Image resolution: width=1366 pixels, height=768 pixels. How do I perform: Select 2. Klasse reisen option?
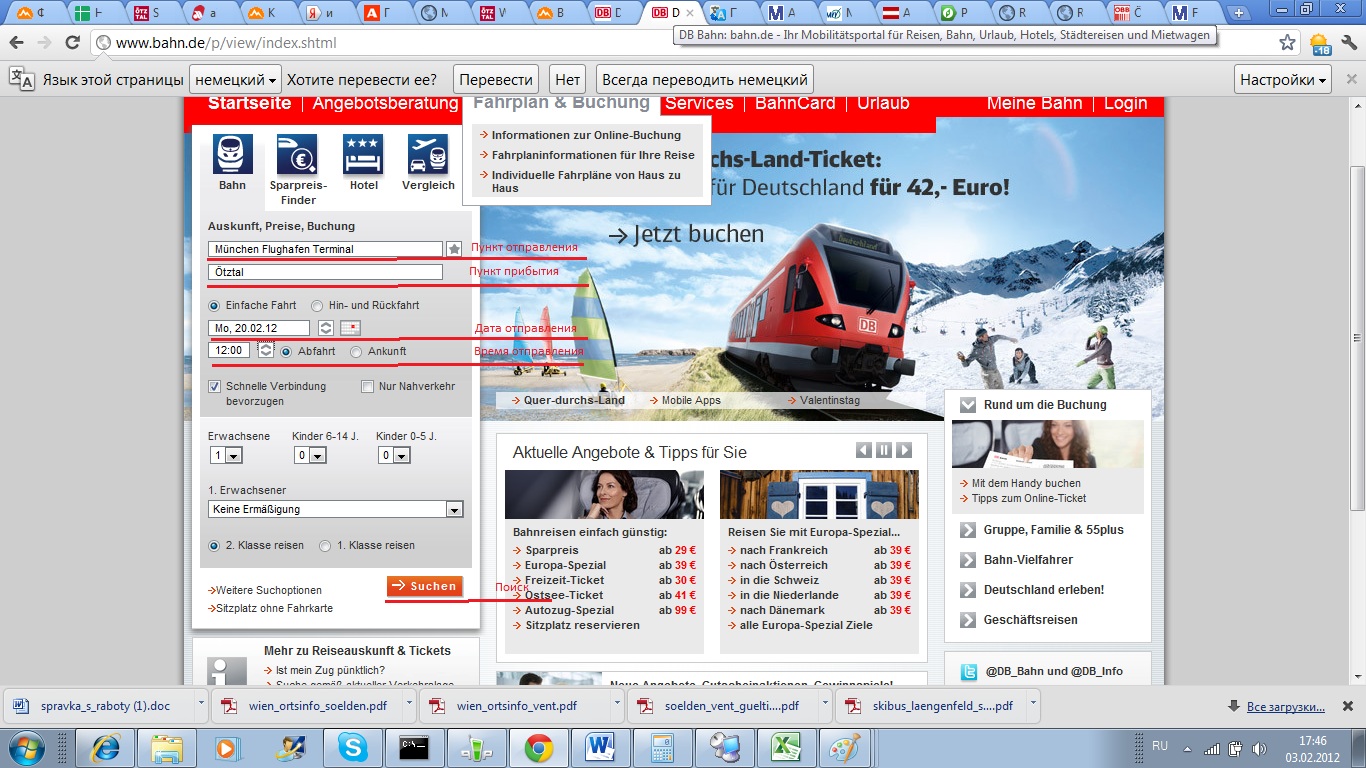tap(214, 546)
